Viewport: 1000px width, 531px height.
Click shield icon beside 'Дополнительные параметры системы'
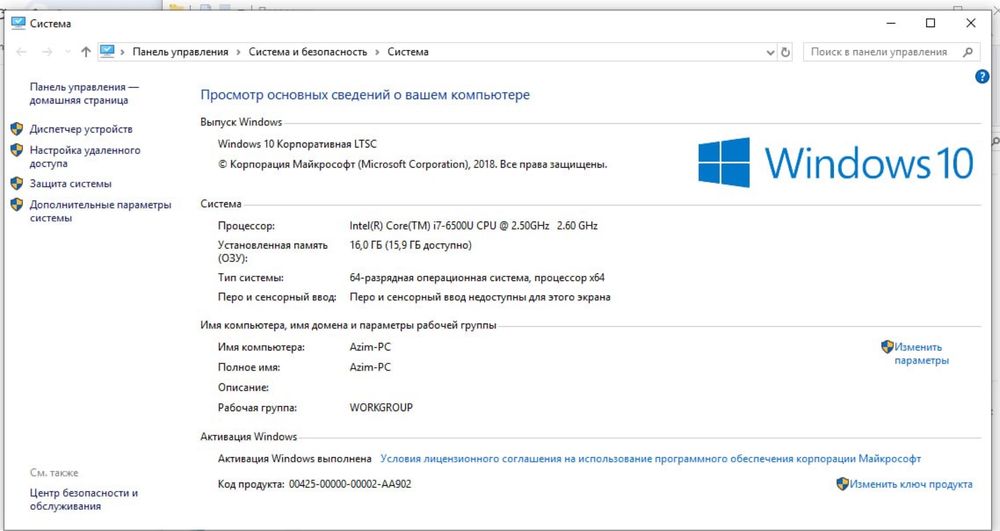click(x=17, y=205)
